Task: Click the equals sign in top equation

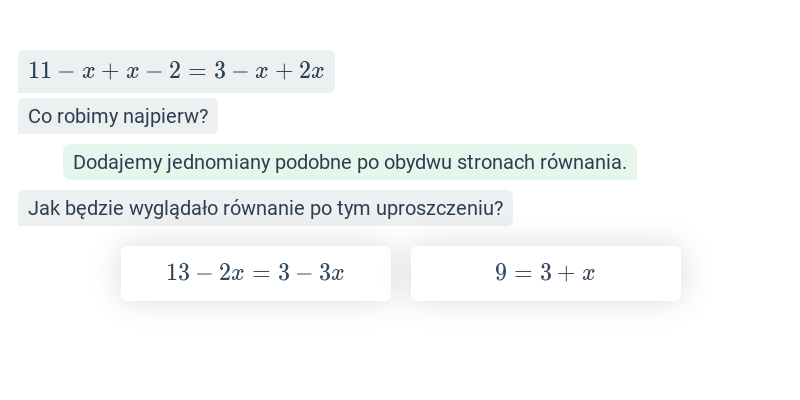Action: tap(197, 71)
